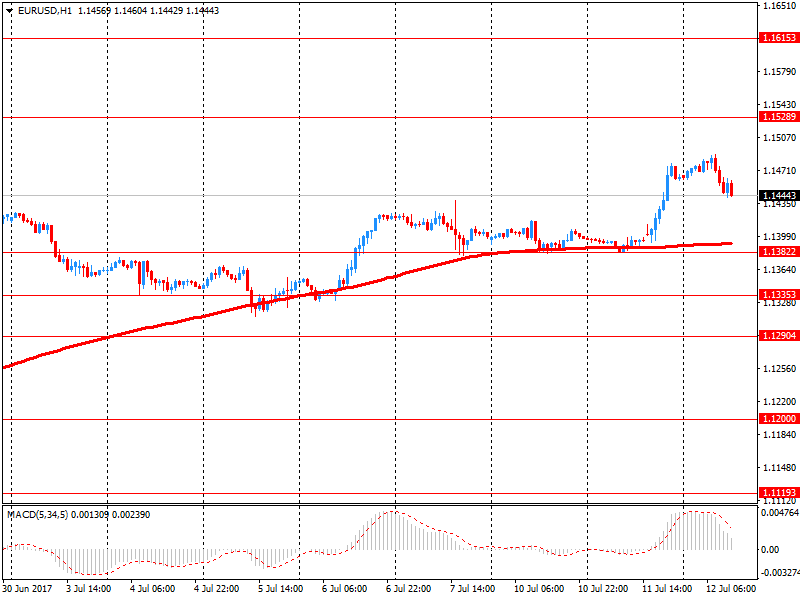
Task: Select the 1.13990 price scale value
Action: (x=779, y=236)
